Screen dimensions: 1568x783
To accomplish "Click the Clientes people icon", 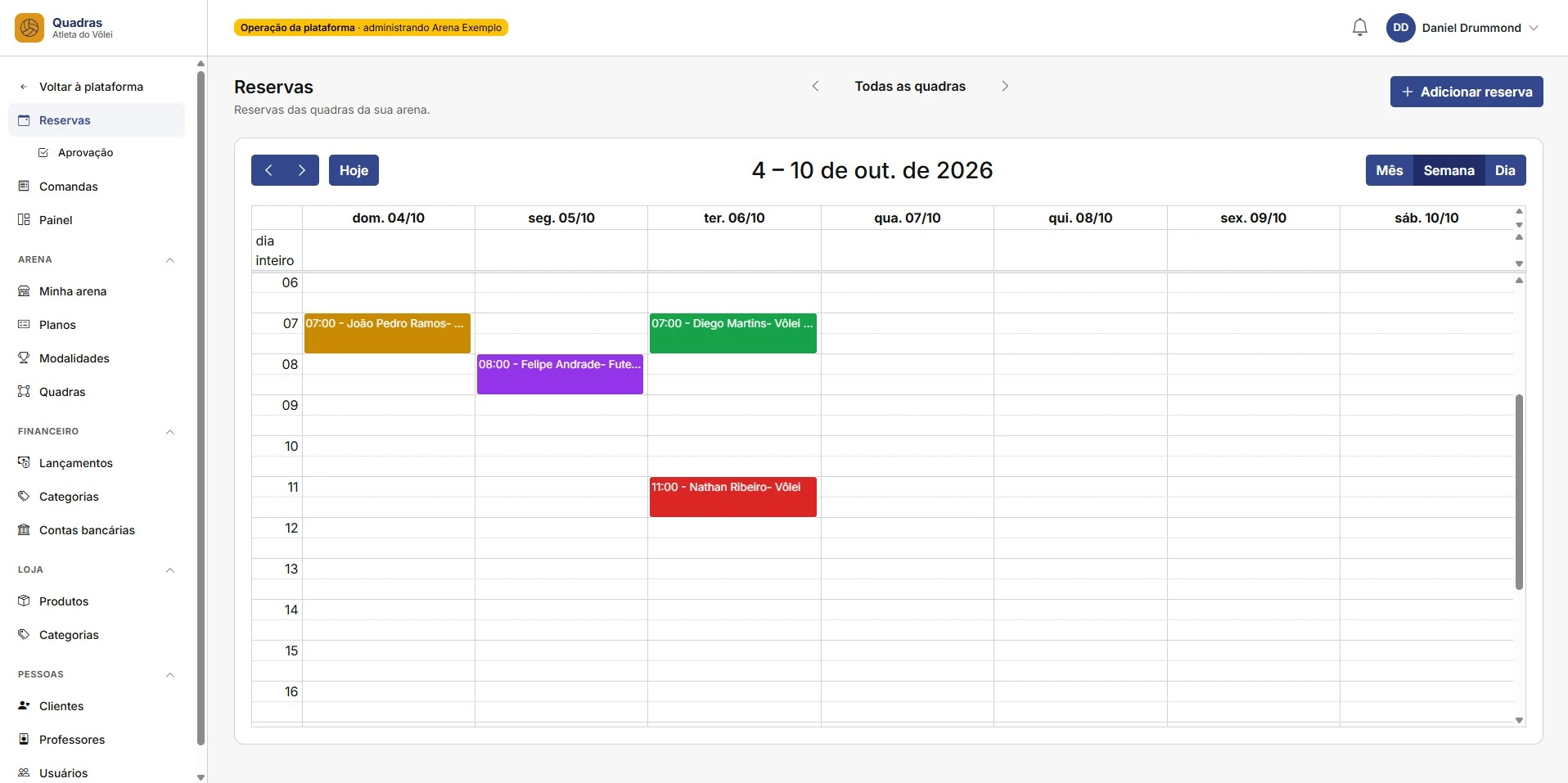I will tap(24, 706).
